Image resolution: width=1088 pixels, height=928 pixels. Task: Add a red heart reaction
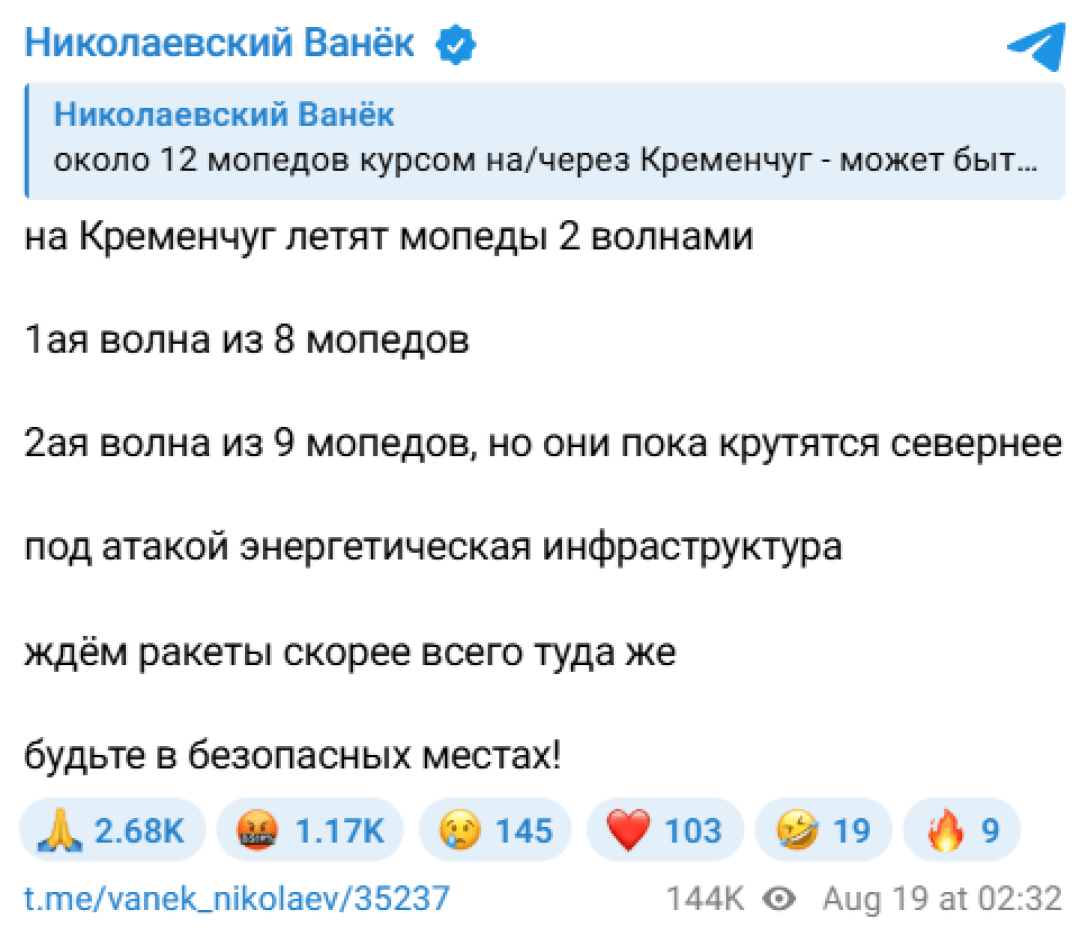(x=664, y=830)
